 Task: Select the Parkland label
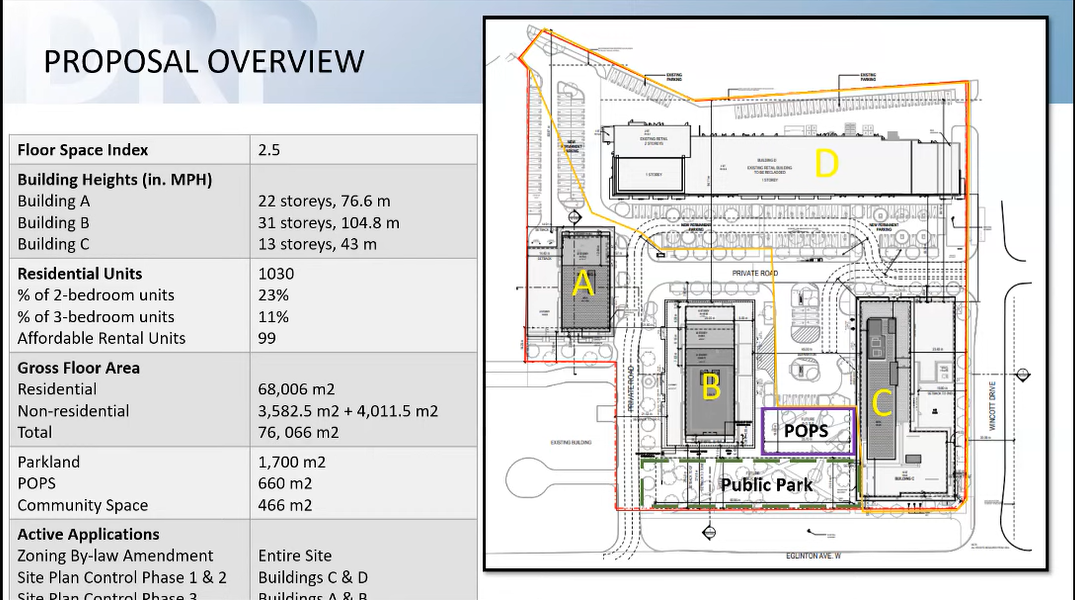point(49,462)
